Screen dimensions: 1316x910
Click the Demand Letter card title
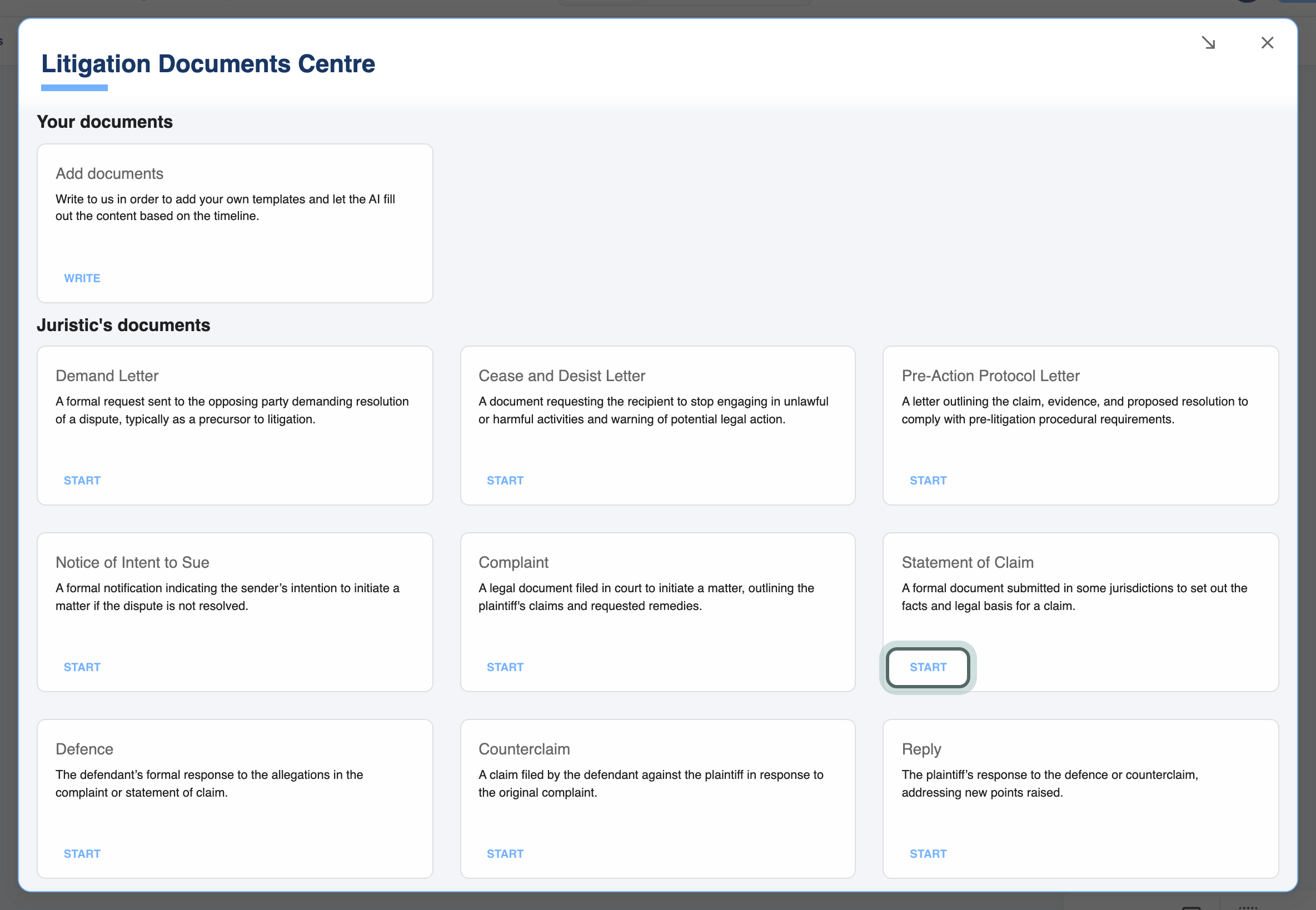pos(107,376)
